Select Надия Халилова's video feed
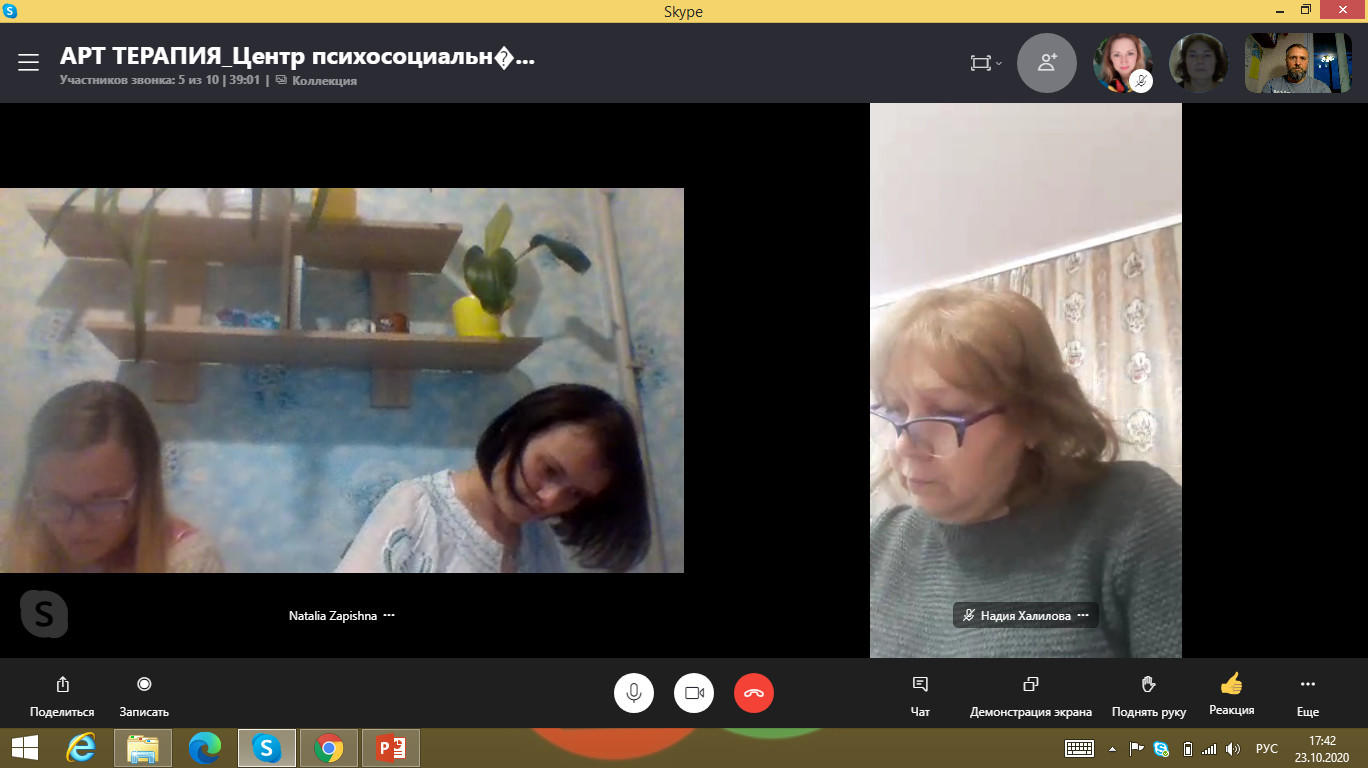This screenshot has height=768, width=1368. coord(1026,380)
